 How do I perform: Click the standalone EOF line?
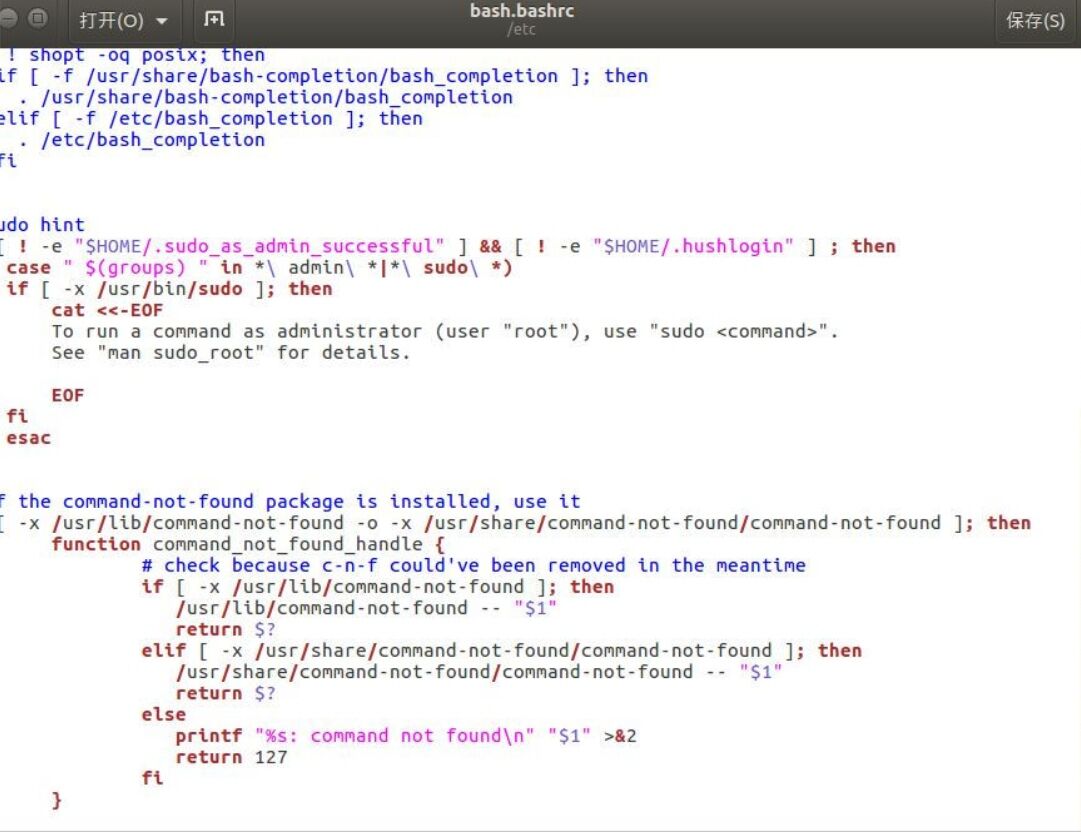click(68, 396)
